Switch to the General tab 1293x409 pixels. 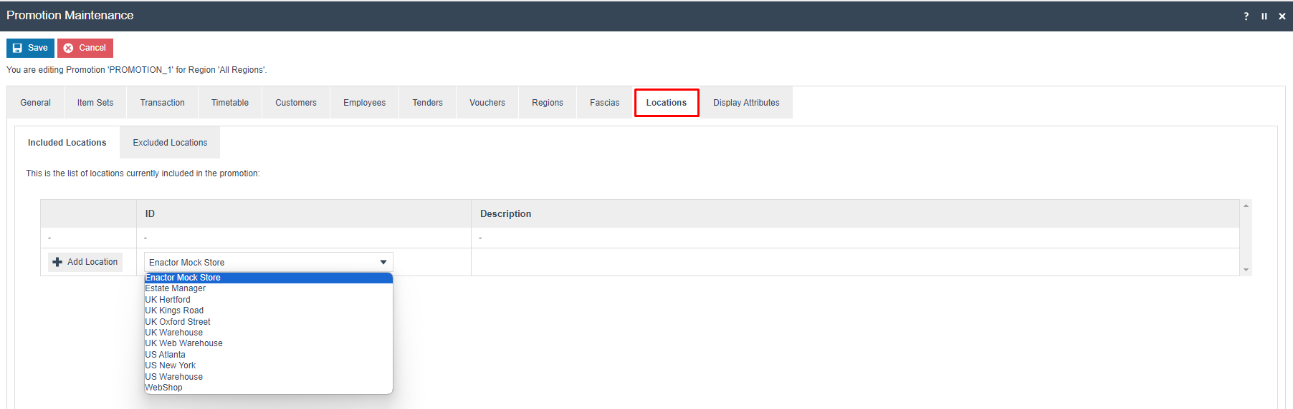[36, 103]
